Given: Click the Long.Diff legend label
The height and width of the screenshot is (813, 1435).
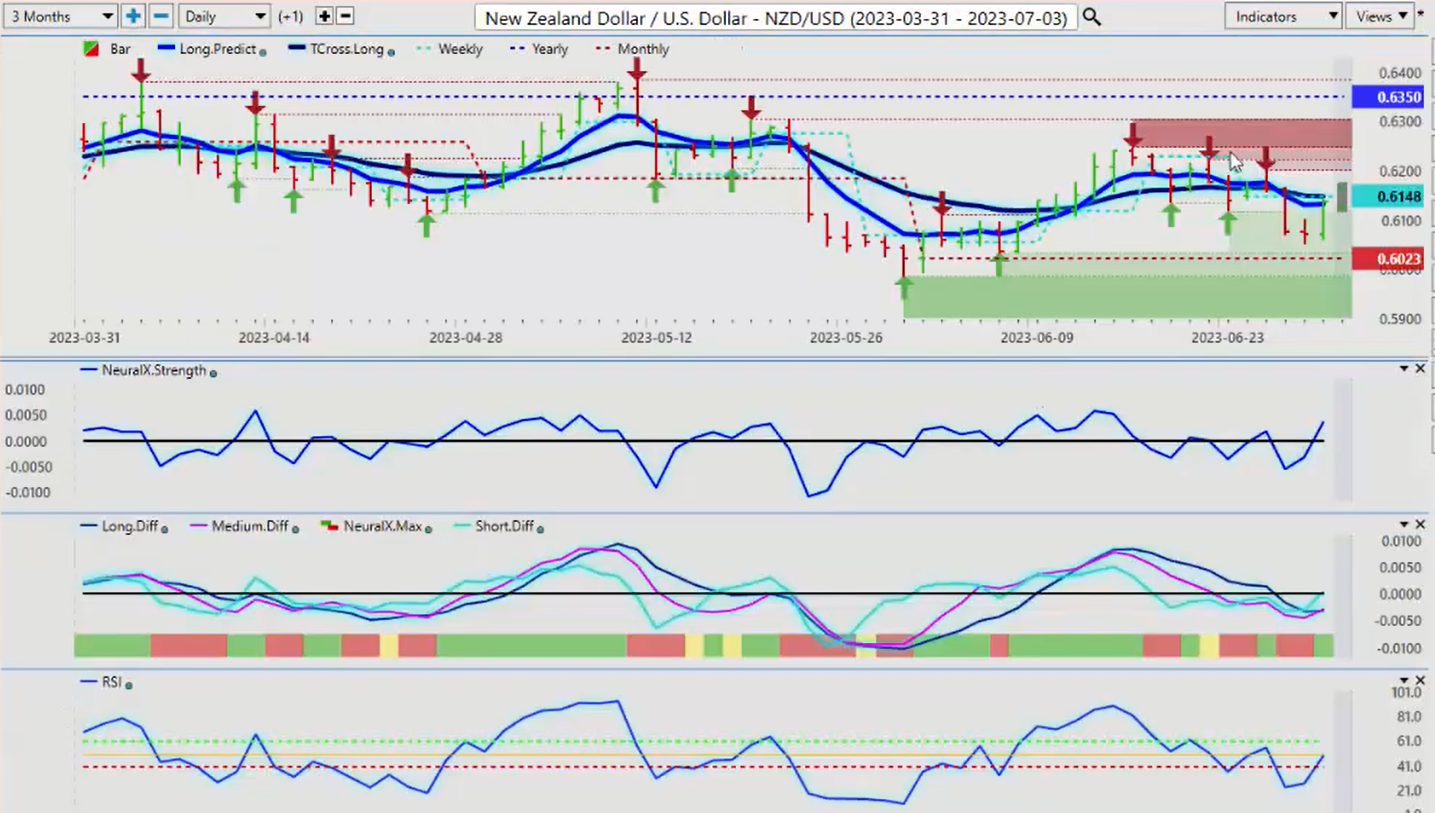Looking at the screenshot, I should point(130,526).
